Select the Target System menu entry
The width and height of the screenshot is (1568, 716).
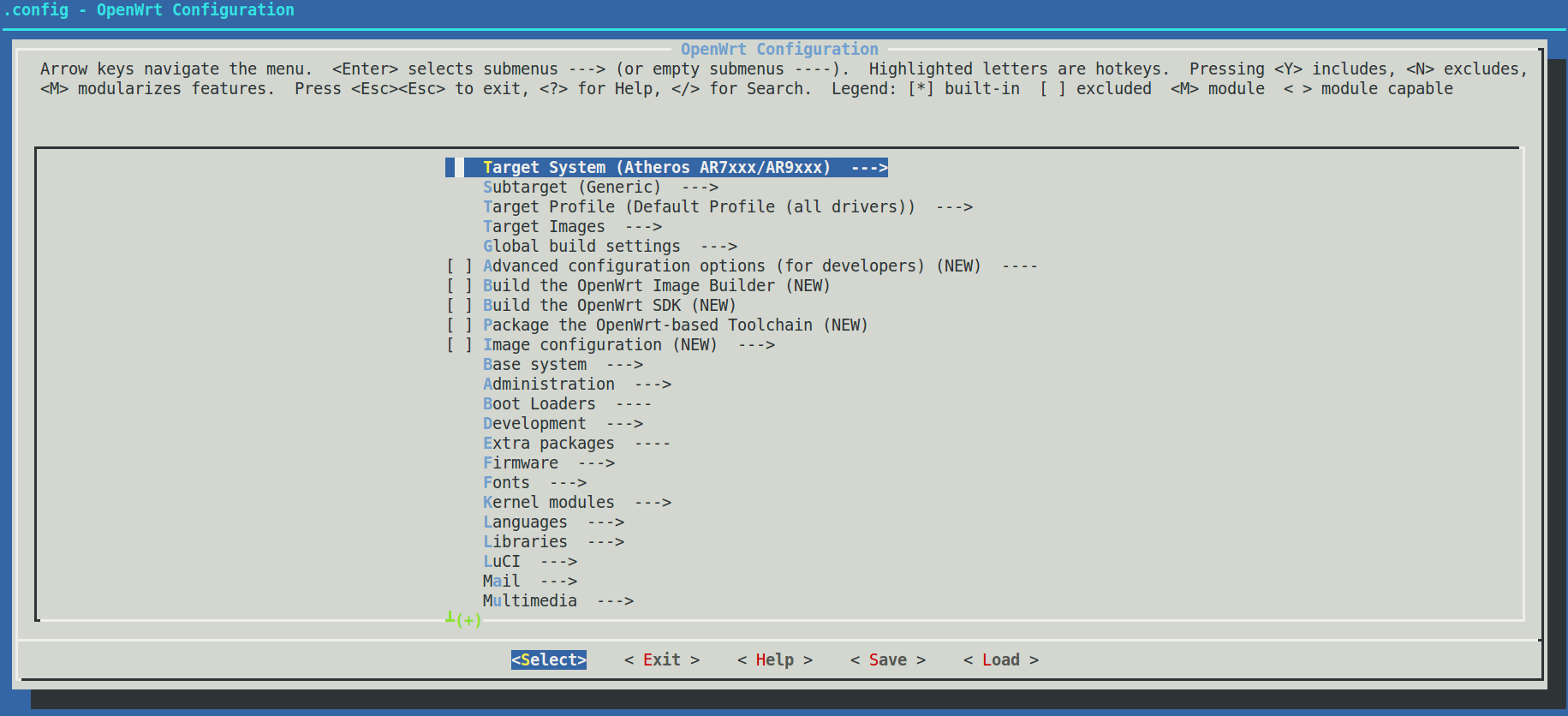[666, 168]
